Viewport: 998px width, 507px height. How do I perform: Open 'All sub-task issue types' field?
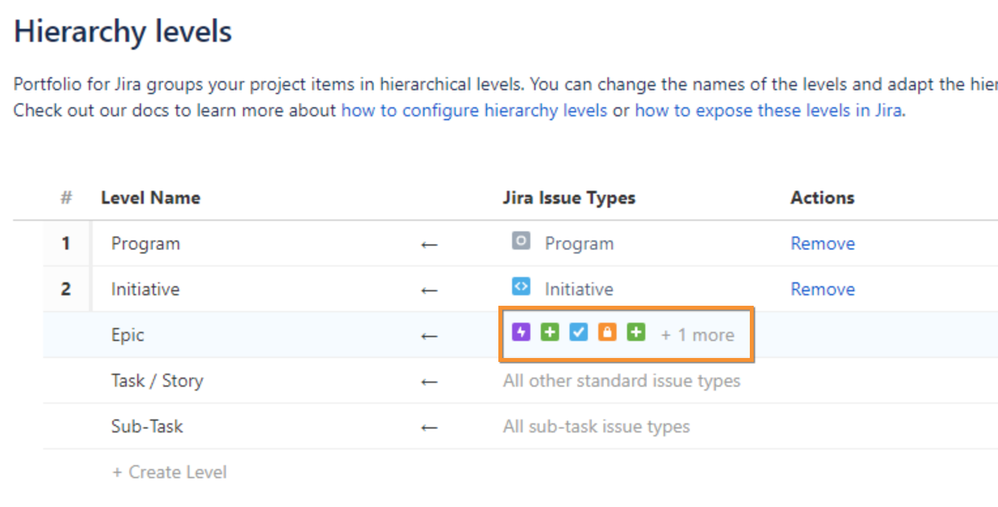(x=596, y=427)
